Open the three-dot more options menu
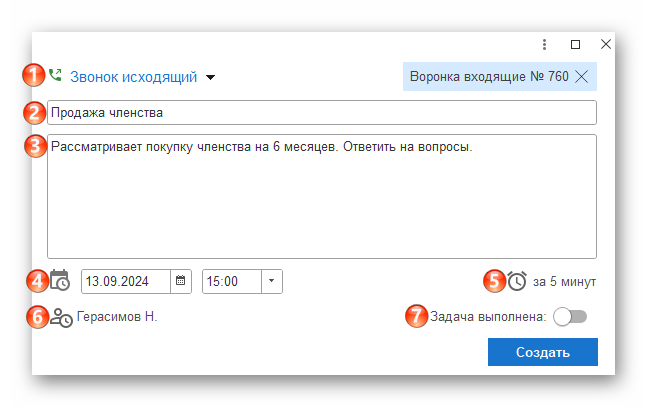Image resolution: width=647 pixels, height=407 pixels. click(x=545, y=44)
